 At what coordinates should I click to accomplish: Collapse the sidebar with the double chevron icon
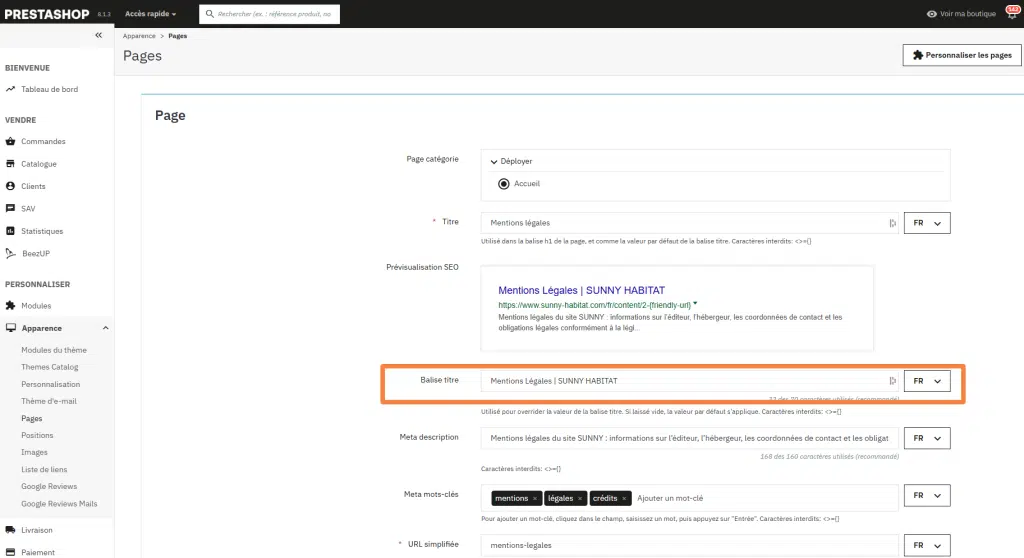[x=98, y=35]
